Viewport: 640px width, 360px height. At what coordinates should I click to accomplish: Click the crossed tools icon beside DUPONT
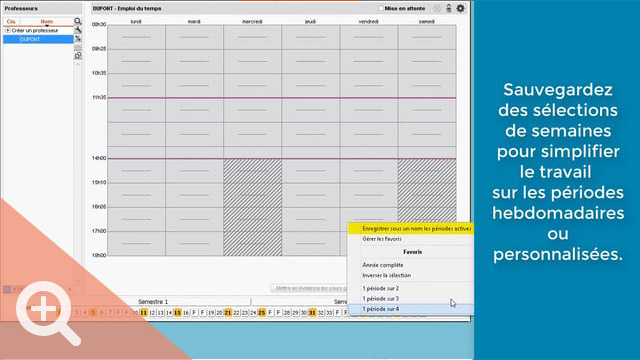pyautogui.click(x=78, y=39)
